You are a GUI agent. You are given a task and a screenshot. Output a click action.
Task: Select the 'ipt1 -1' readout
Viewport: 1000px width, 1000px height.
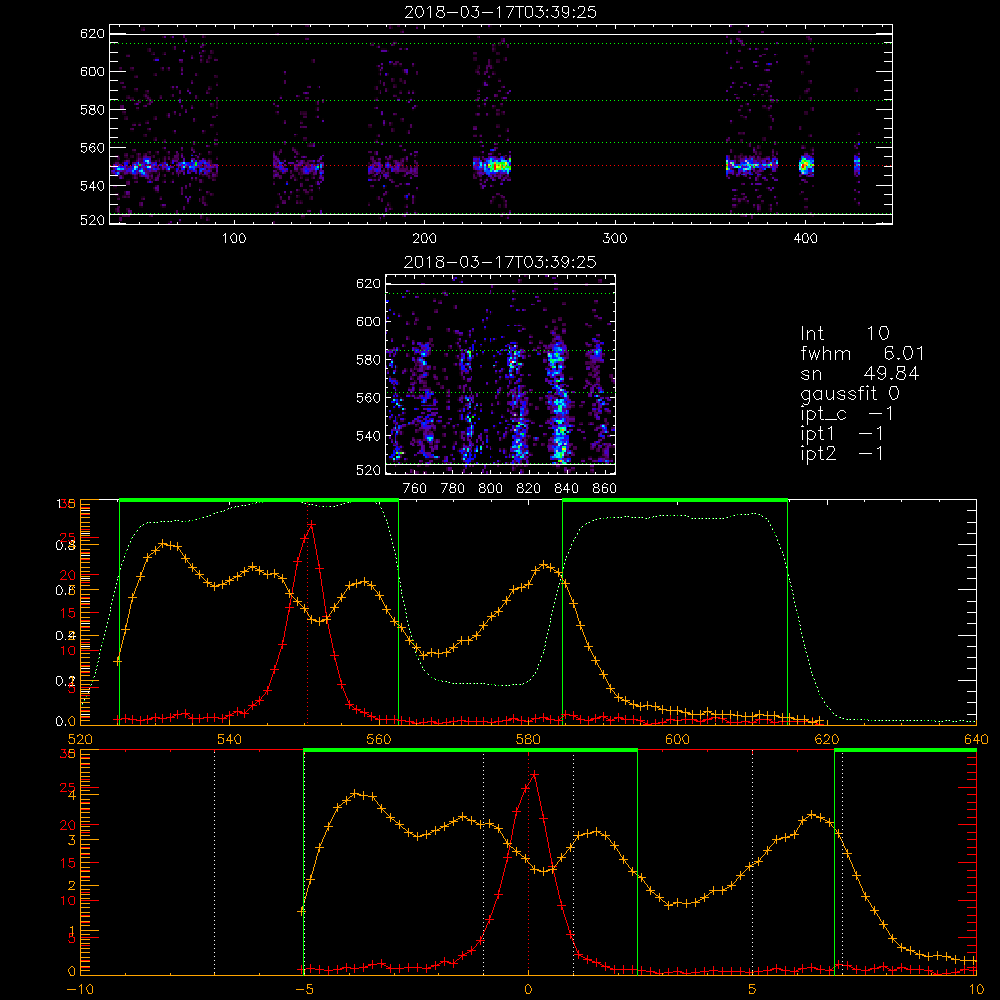coord(842,434)
